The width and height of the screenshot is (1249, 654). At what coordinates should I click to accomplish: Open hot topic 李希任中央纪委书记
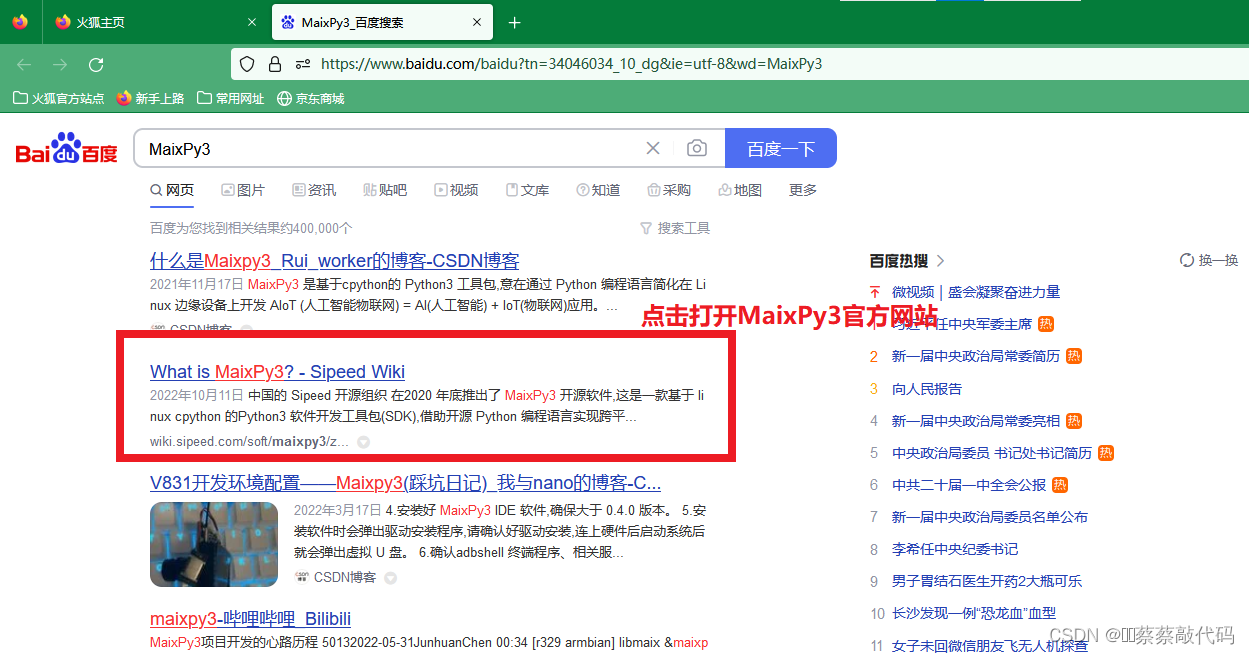[955, 548]
